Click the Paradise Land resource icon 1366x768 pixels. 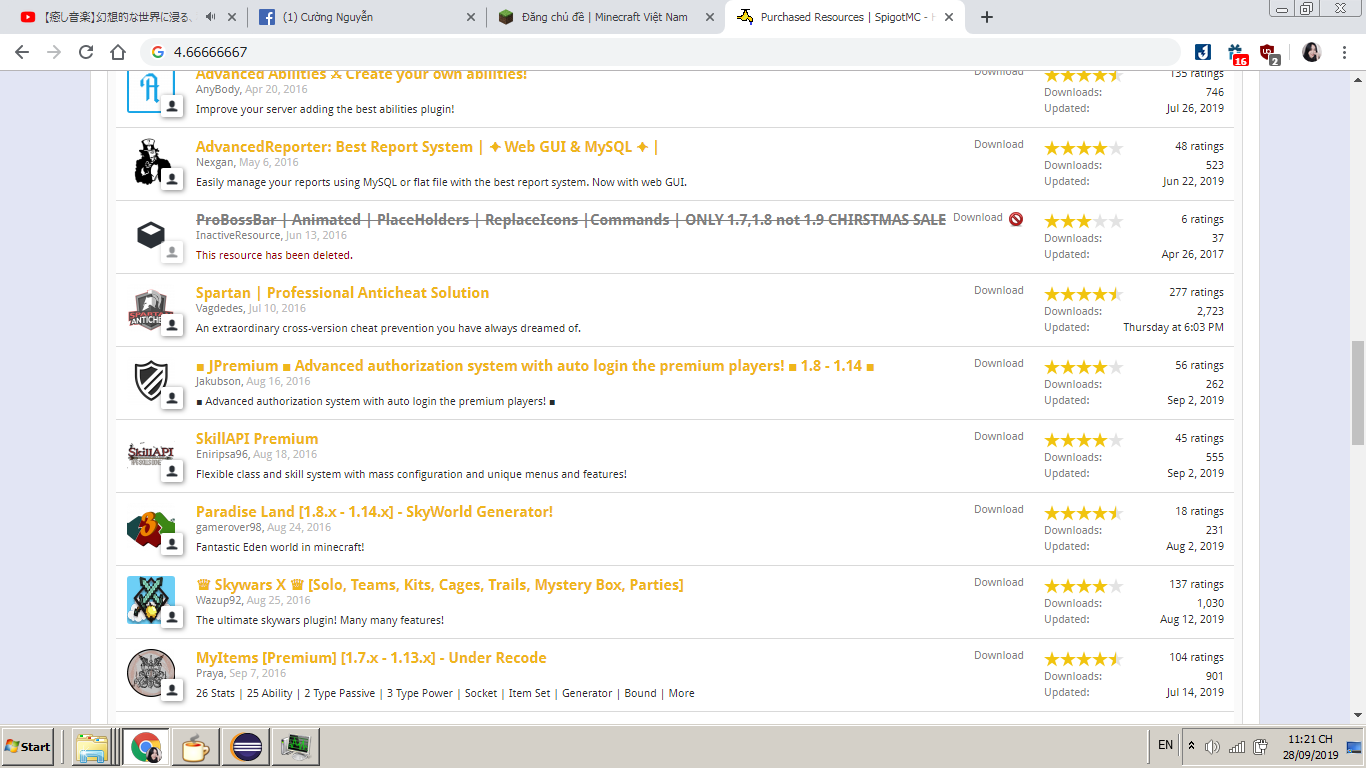tap(151, 528)
